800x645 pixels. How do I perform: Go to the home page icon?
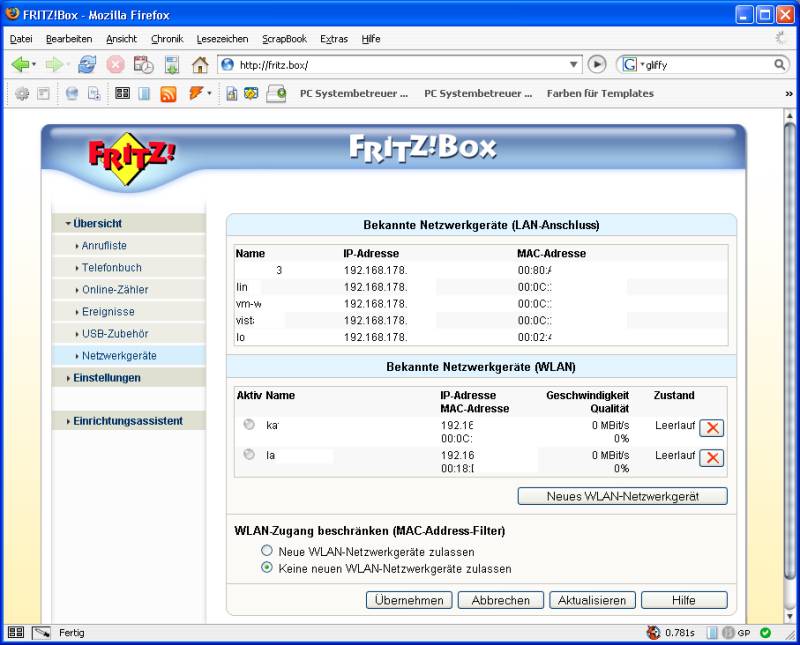[200, 65]
